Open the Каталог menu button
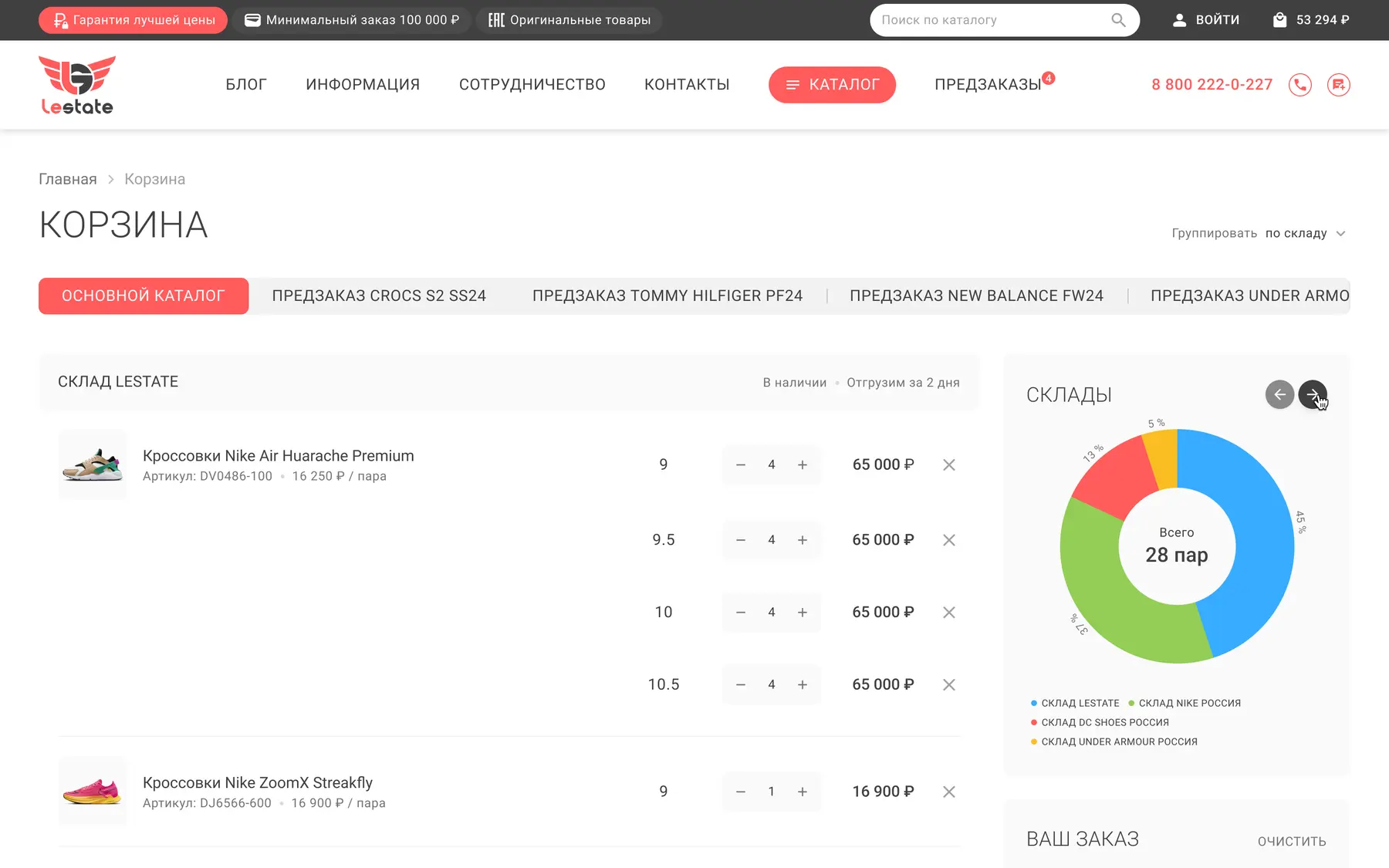The height and width of the screenshot is (868, 1389). pyautogui.click(x=832, y=85)
